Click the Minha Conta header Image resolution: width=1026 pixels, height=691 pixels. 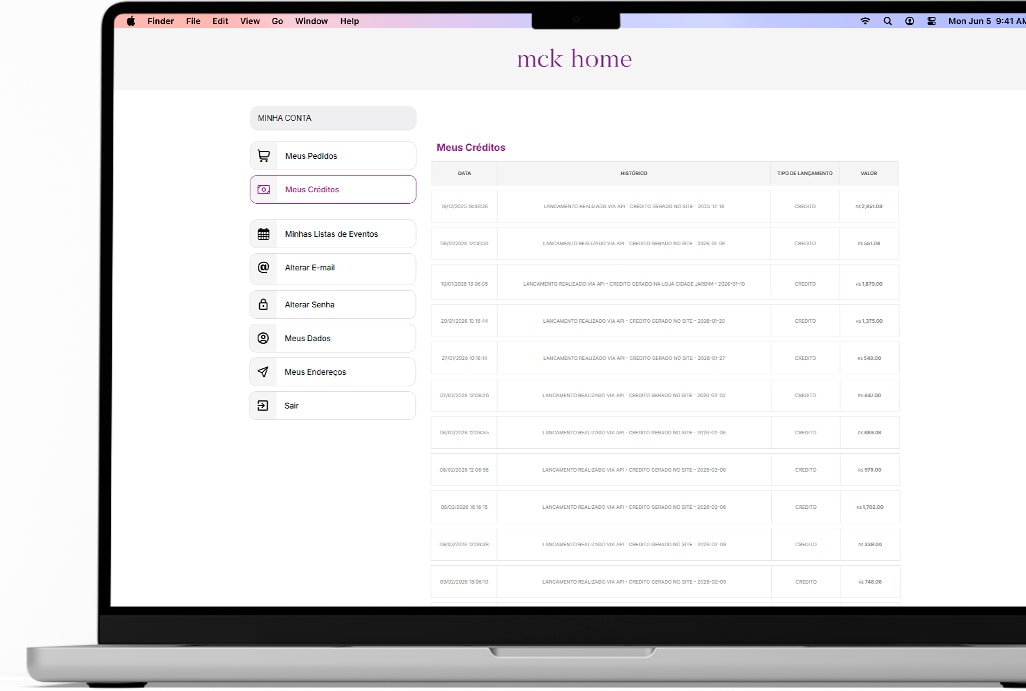pyautogui.click(x=332, y=118)
